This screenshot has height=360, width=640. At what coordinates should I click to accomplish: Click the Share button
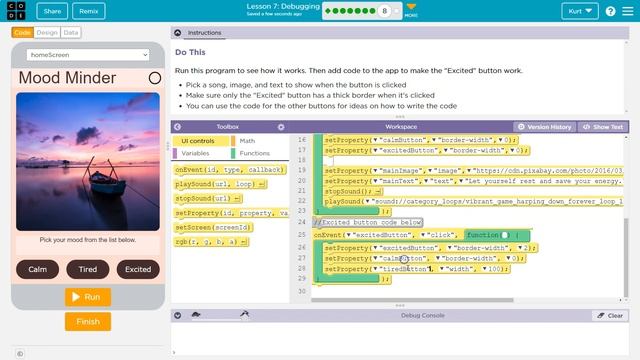click(x=52, y=11)
